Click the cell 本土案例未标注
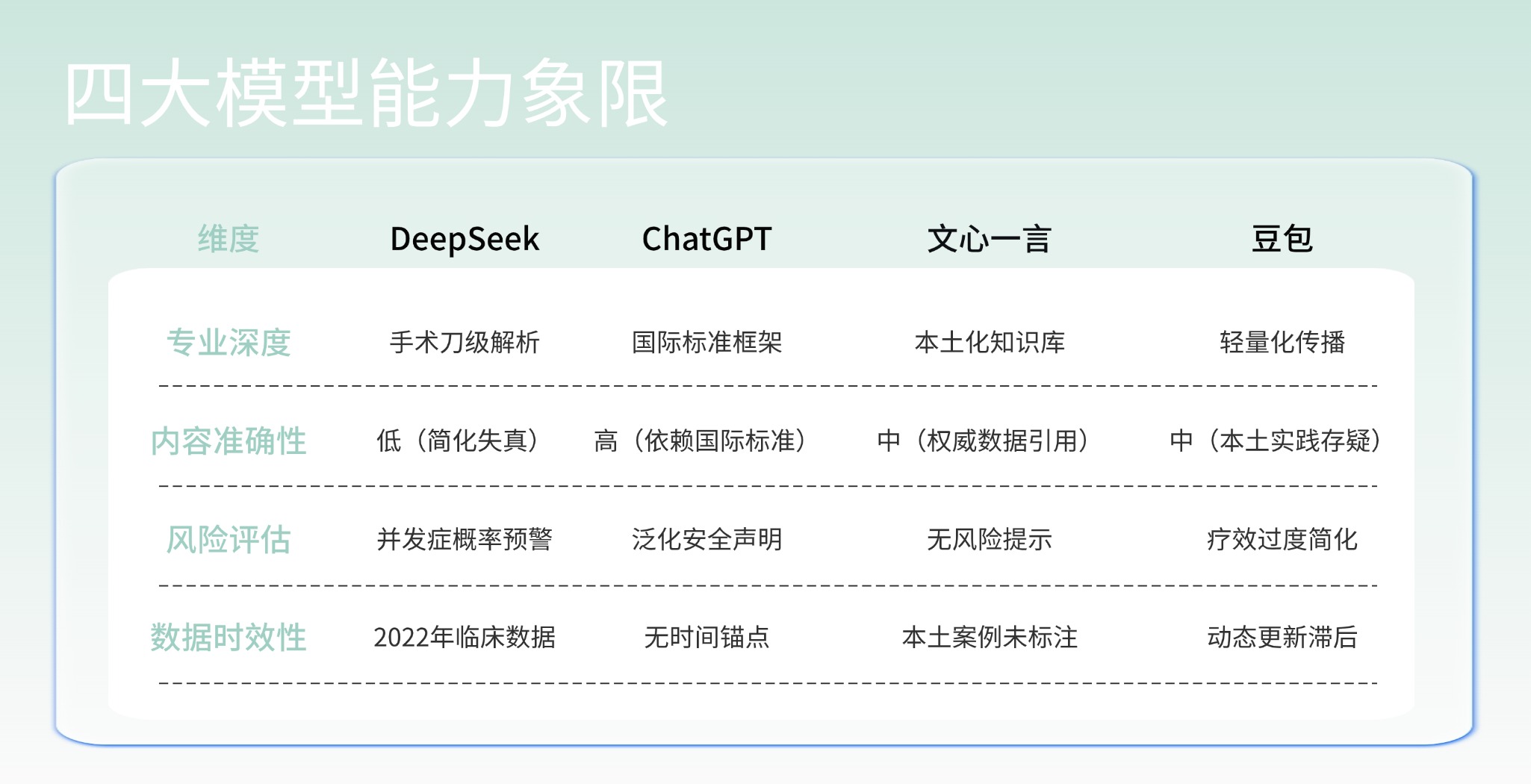Image resolution: width=1531 pixels, height=784 pixels. 990,638
